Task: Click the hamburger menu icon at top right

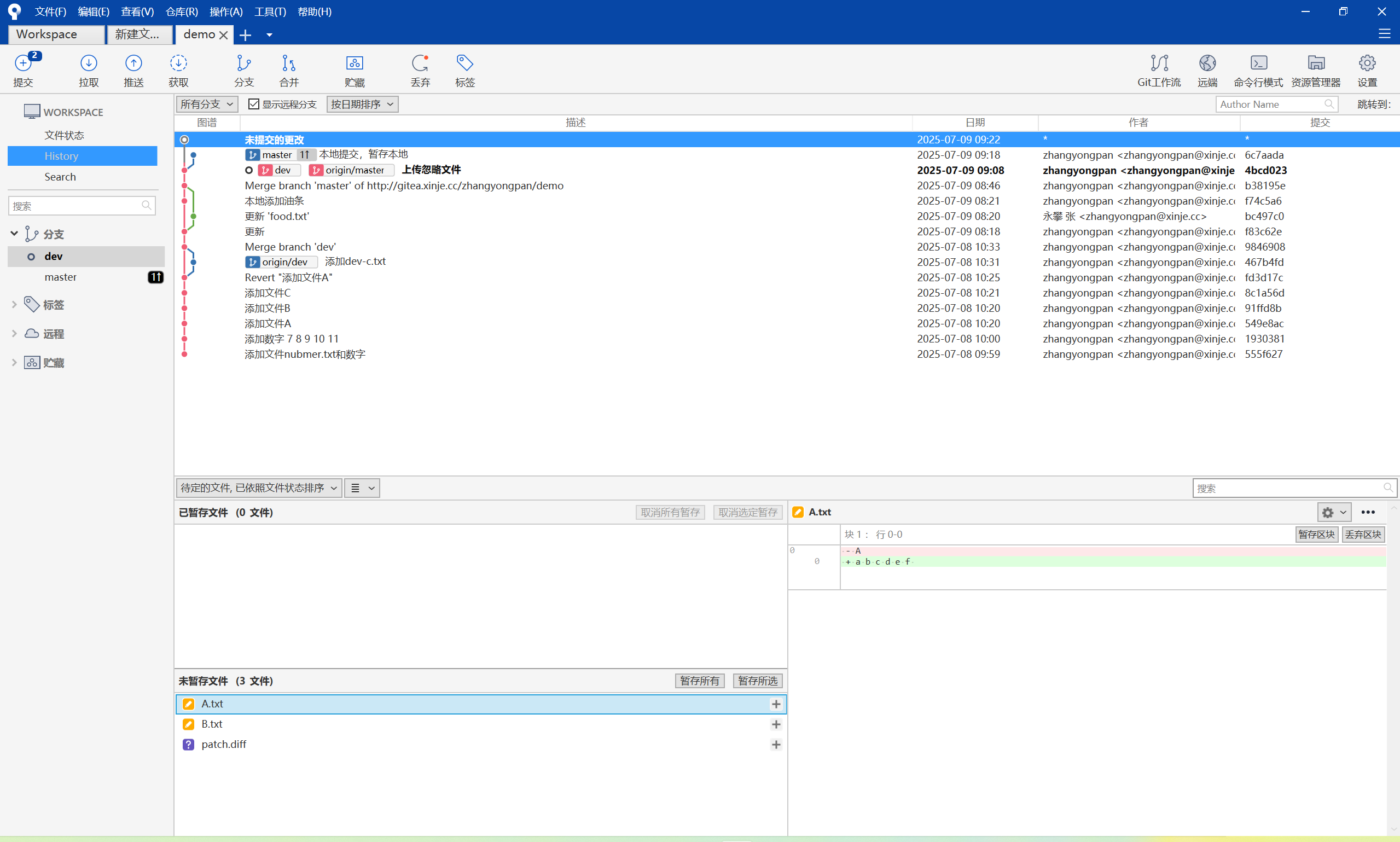Action: click(x=1385, y=34)
